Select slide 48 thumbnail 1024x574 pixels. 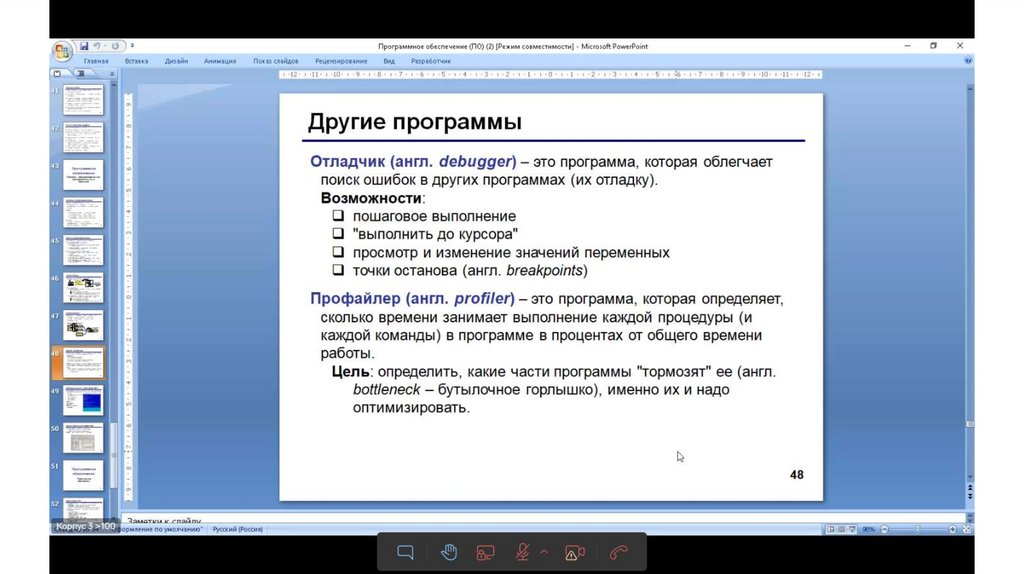pyautogui.click(x=83, y=363)
